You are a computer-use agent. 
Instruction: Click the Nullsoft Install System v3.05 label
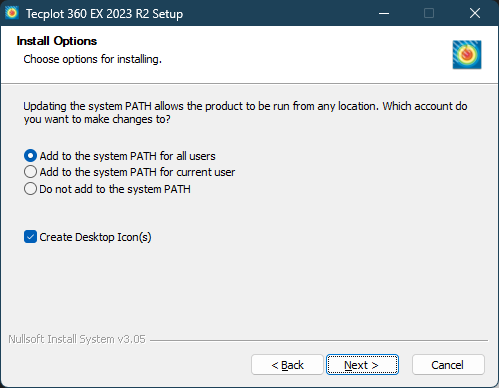77,339
